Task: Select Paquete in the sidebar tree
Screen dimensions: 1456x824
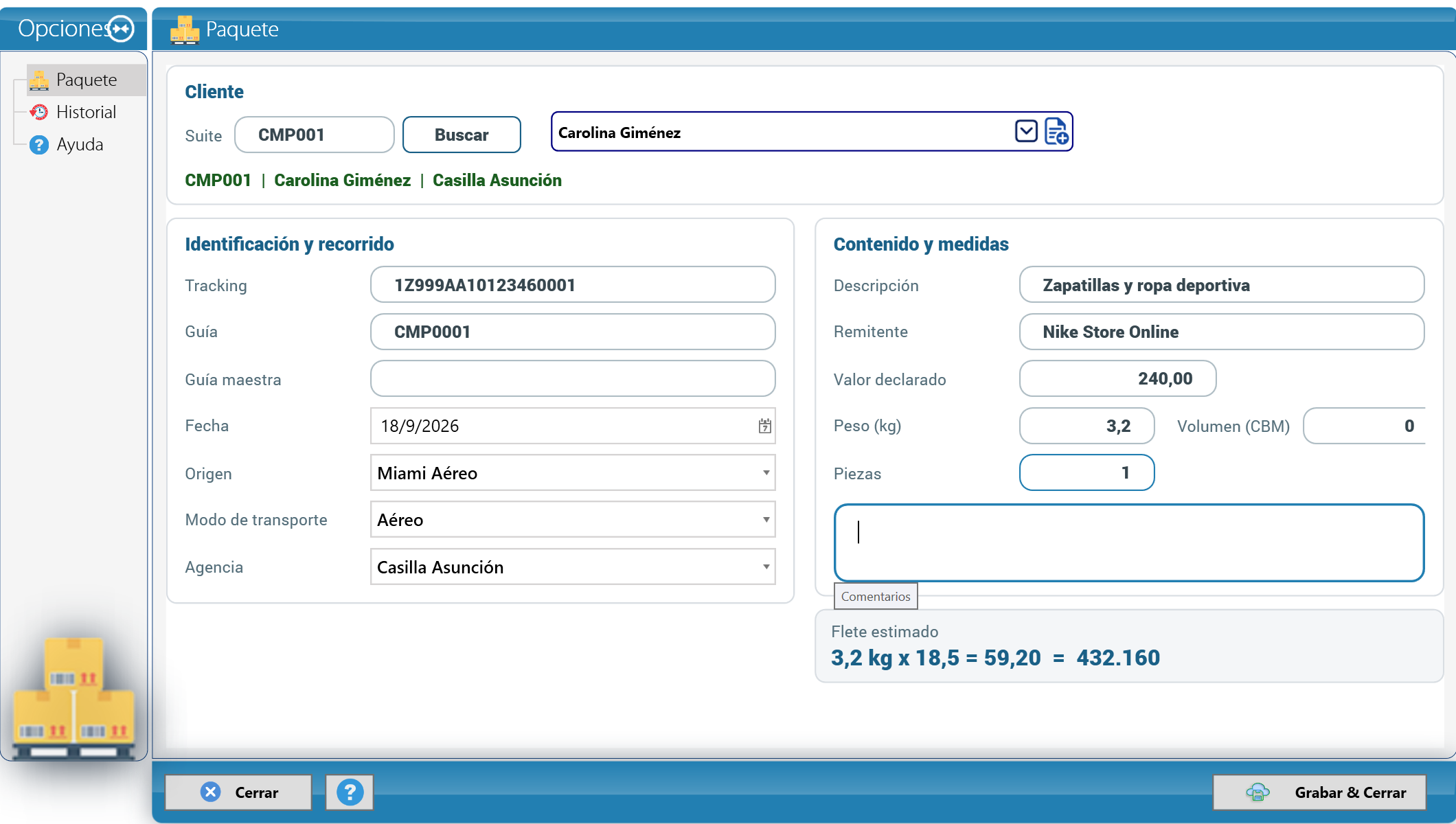Action: tap(87, 80)
